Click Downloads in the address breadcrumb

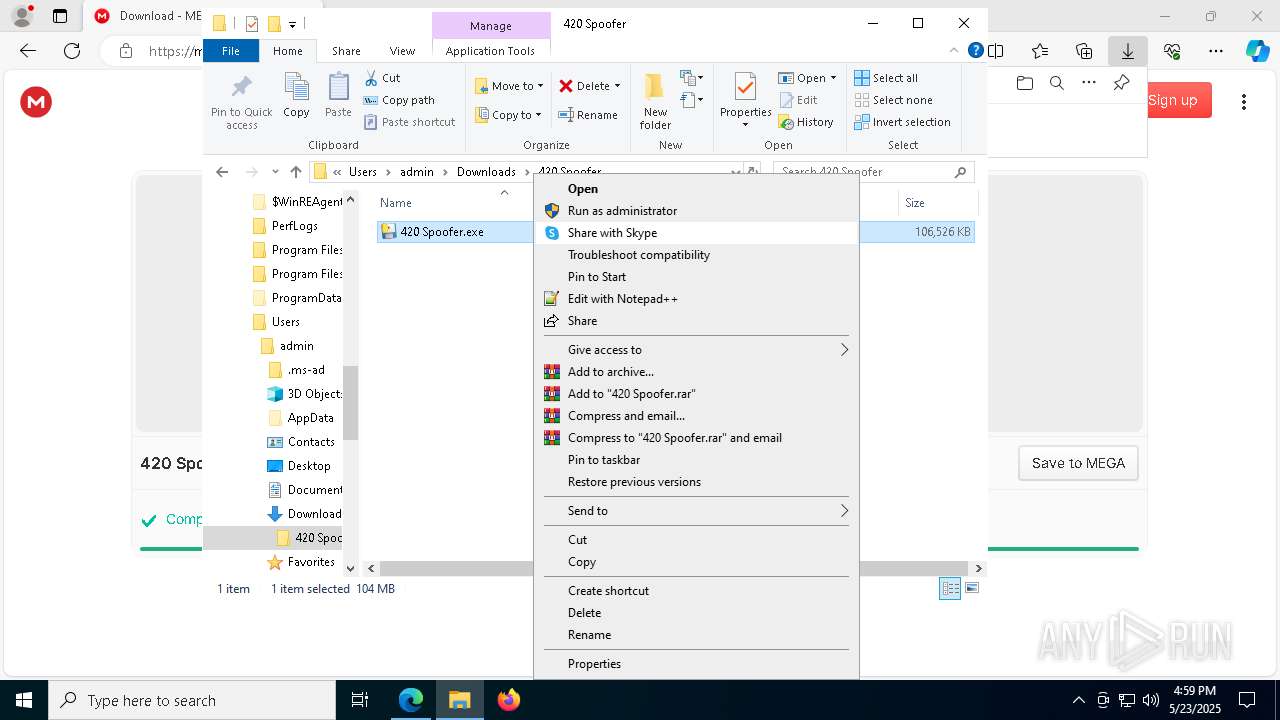pos(486,172)
